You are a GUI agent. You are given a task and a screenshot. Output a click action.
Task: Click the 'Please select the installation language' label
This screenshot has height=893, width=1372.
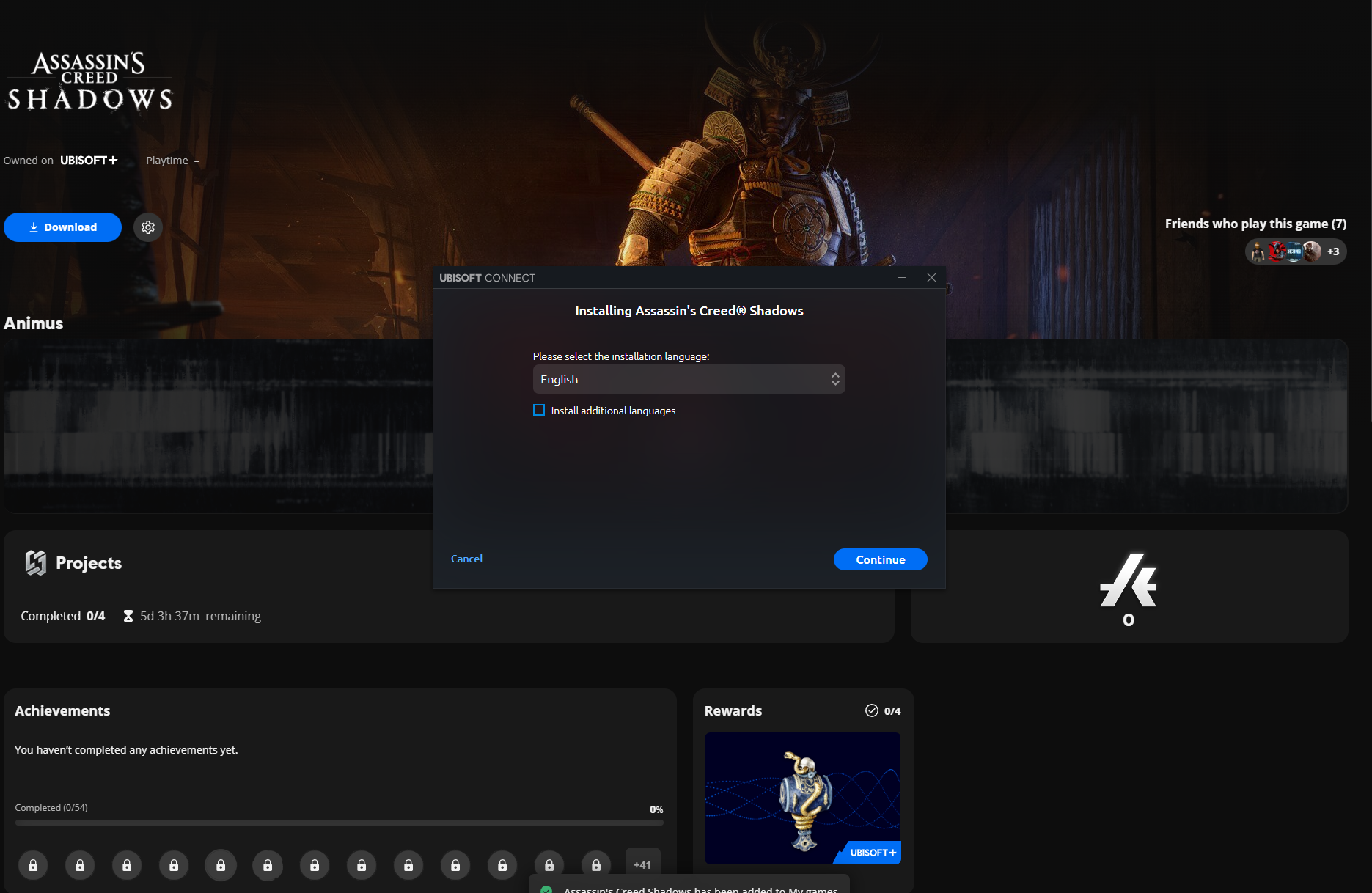[x=621, y=356]
